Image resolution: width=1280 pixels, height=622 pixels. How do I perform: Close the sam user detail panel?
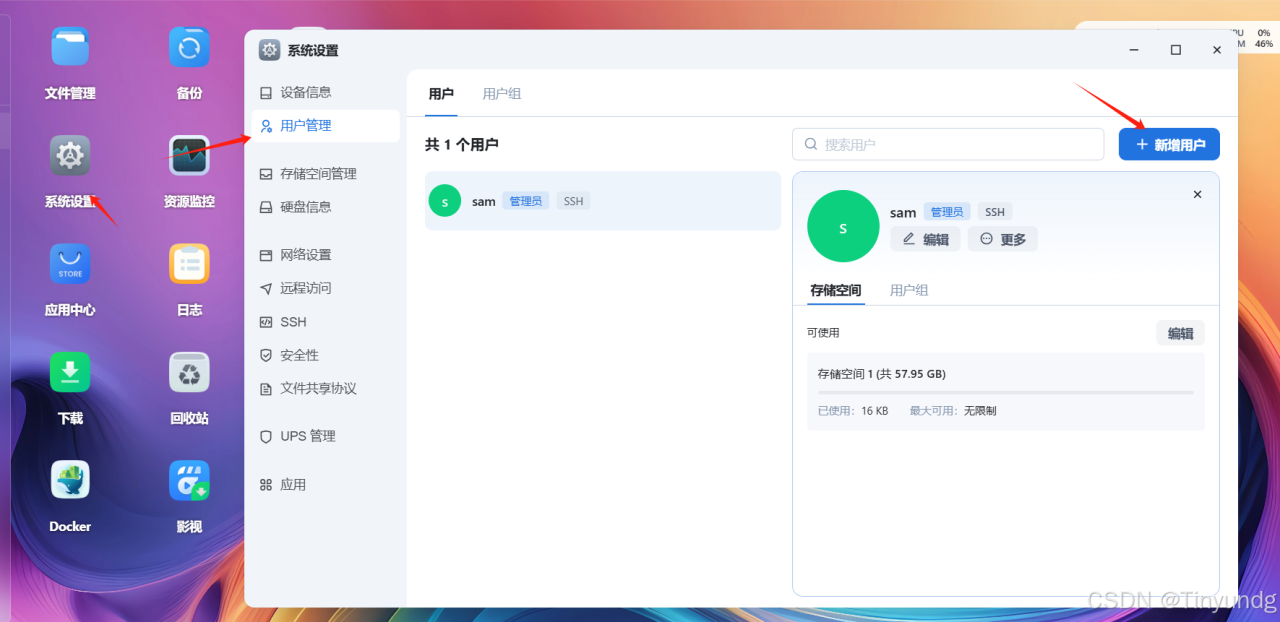1197,194
